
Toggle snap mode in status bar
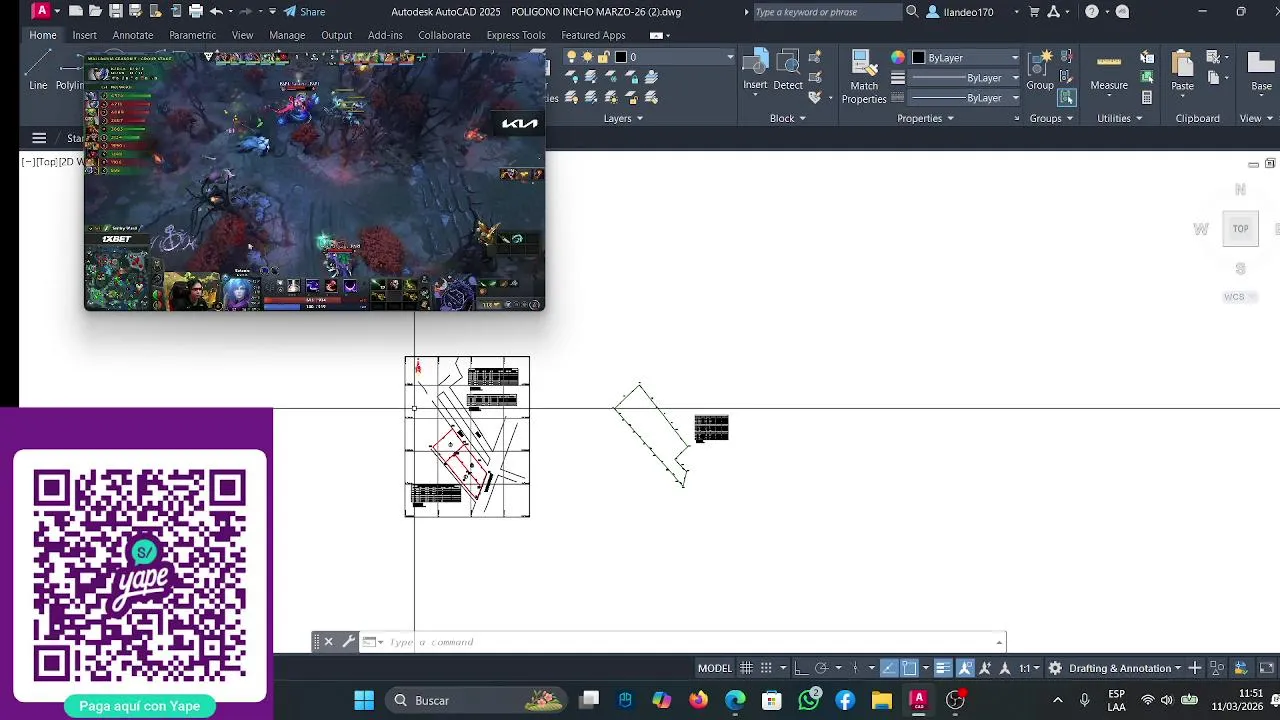click(766, 668)
